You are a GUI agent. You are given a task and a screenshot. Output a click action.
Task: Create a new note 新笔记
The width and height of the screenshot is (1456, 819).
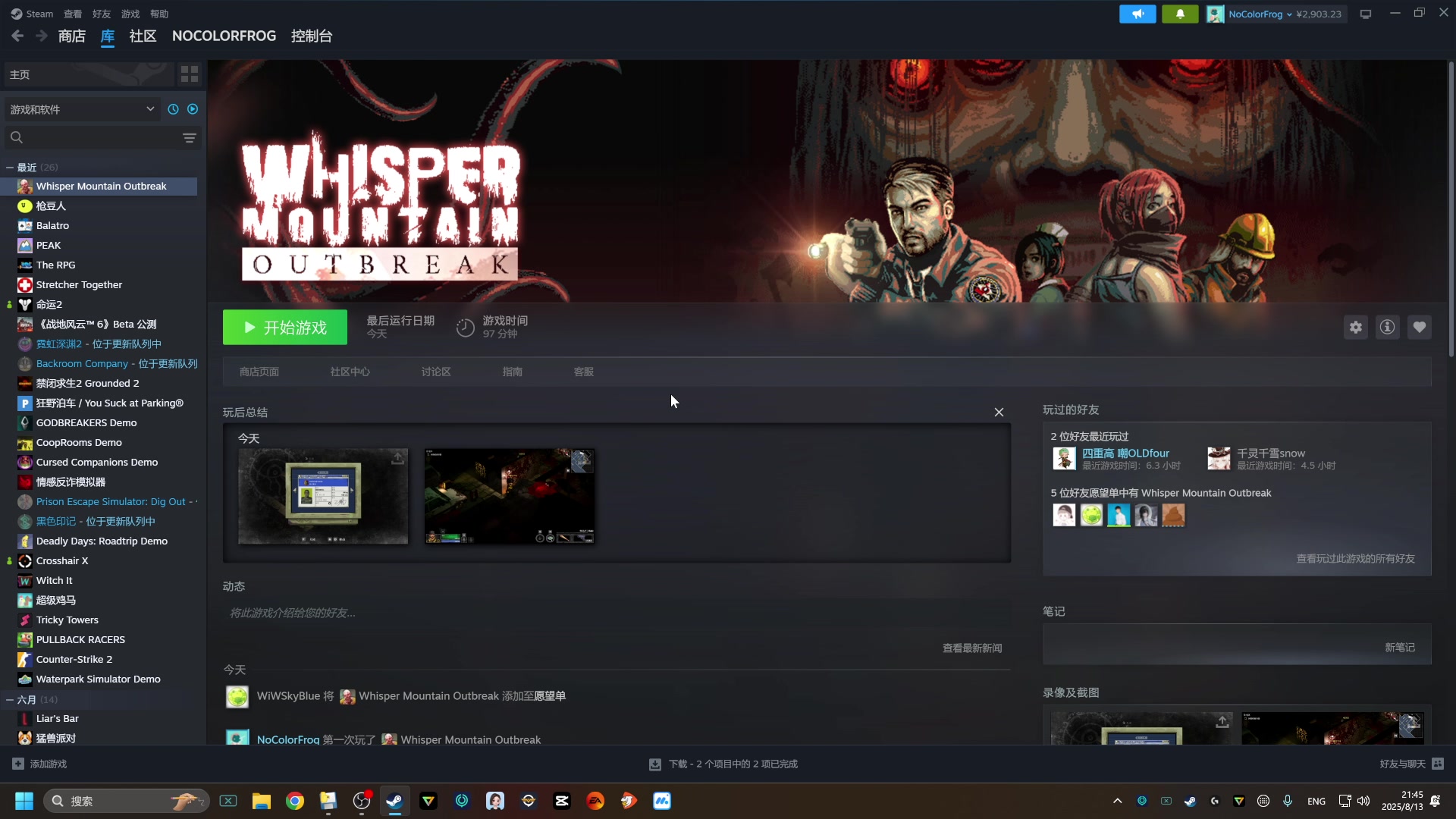[1400, 648]
